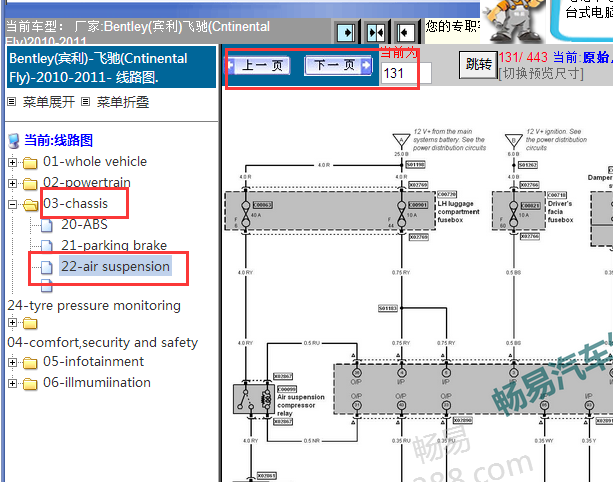
Task: Click 菜单折叠 to collapse all menus
Action: click(123, 102)
